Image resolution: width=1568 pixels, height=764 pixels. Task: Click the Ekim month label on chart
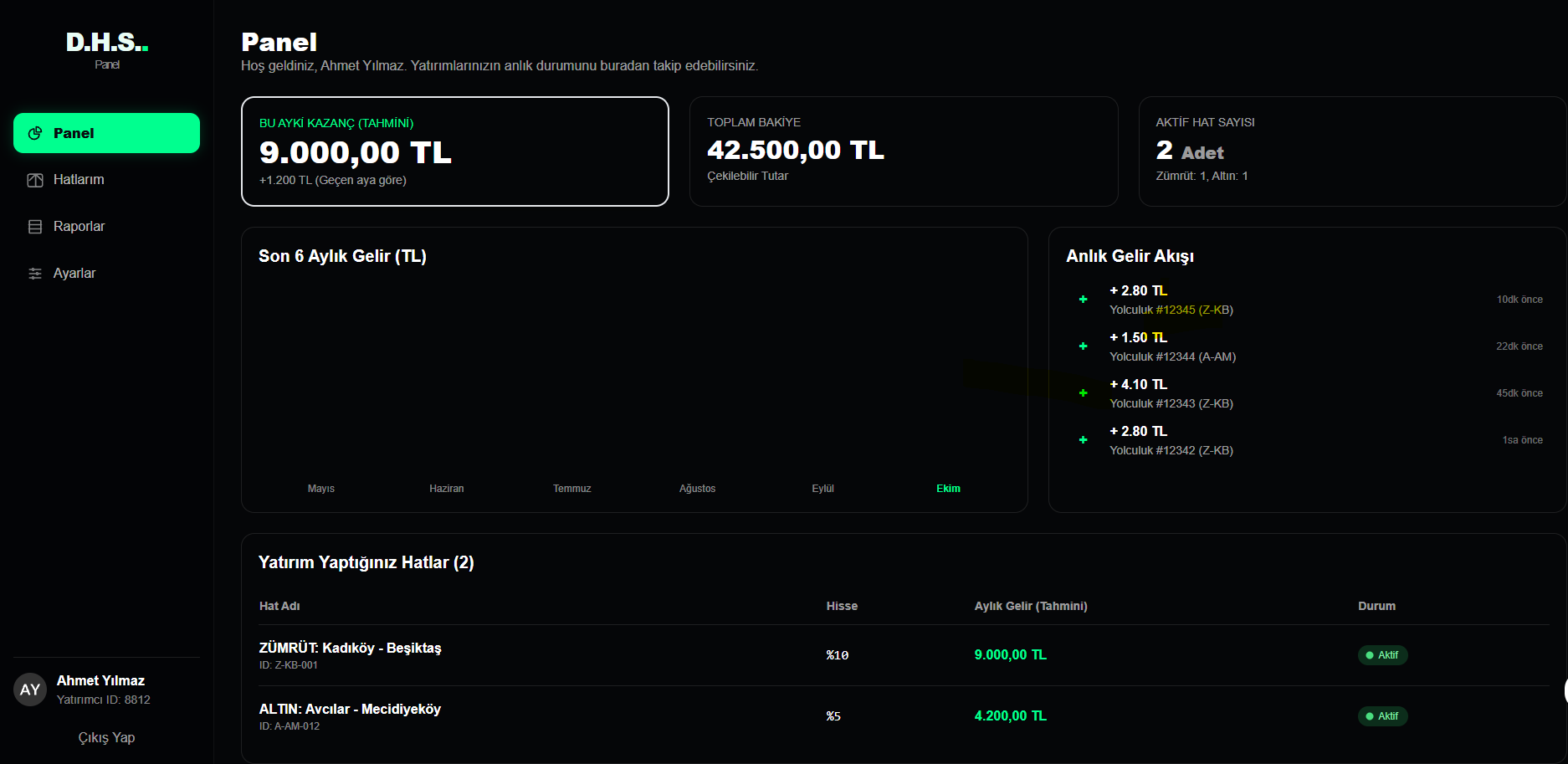(x=948, y=489)
